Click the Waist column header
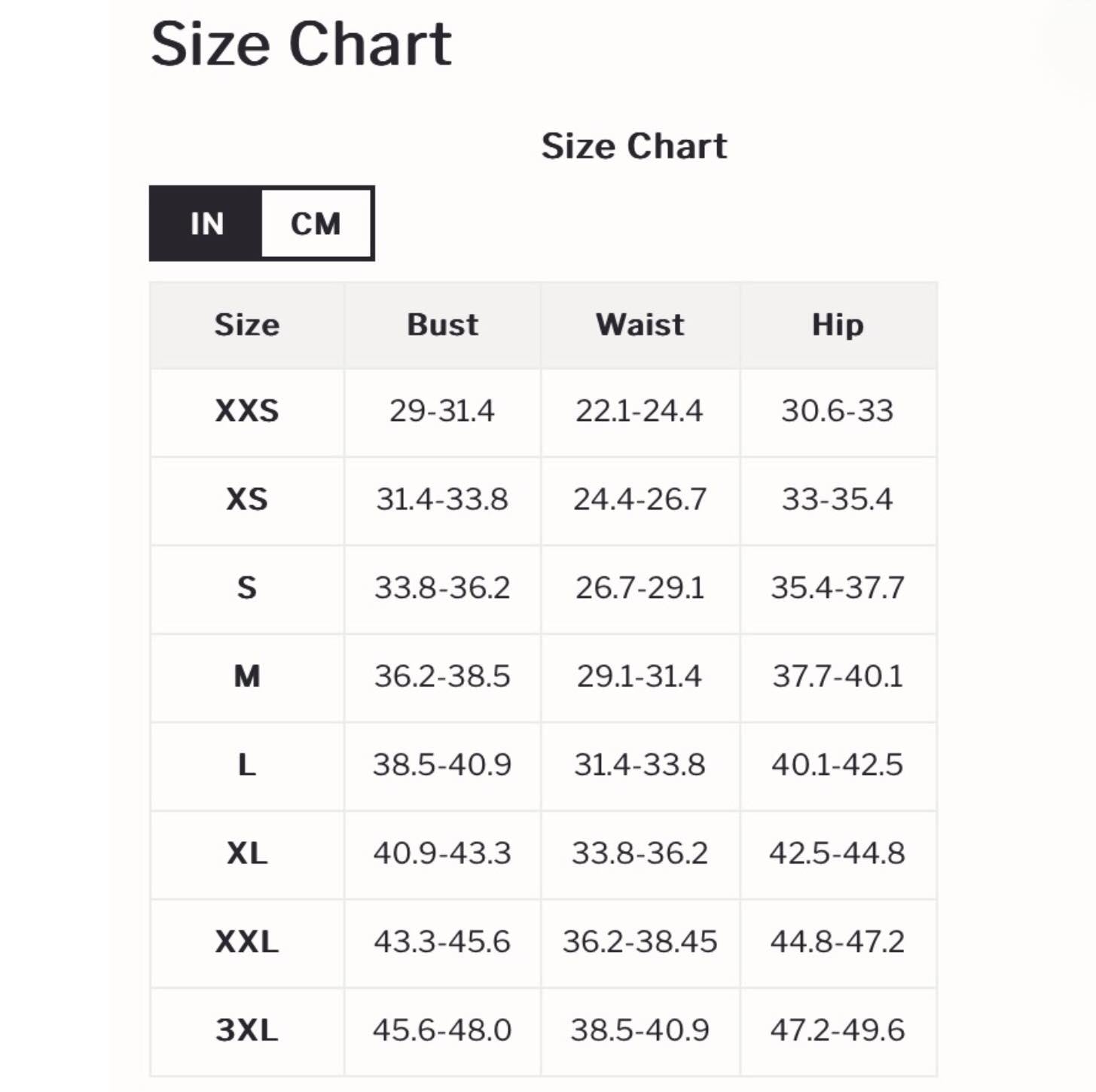 click(640, 325)
